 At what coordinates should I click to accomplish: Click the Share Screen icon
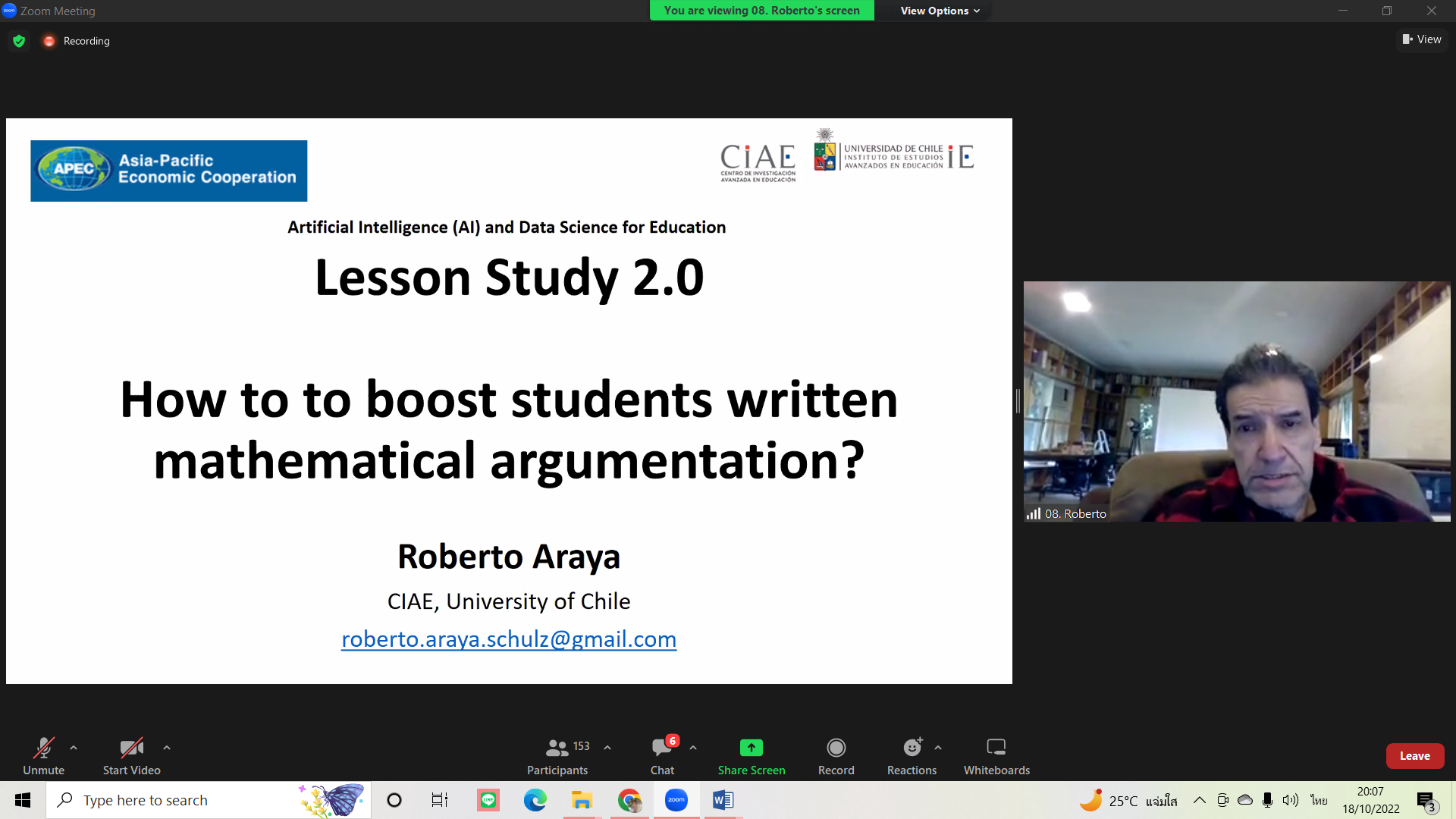(751, 748)
